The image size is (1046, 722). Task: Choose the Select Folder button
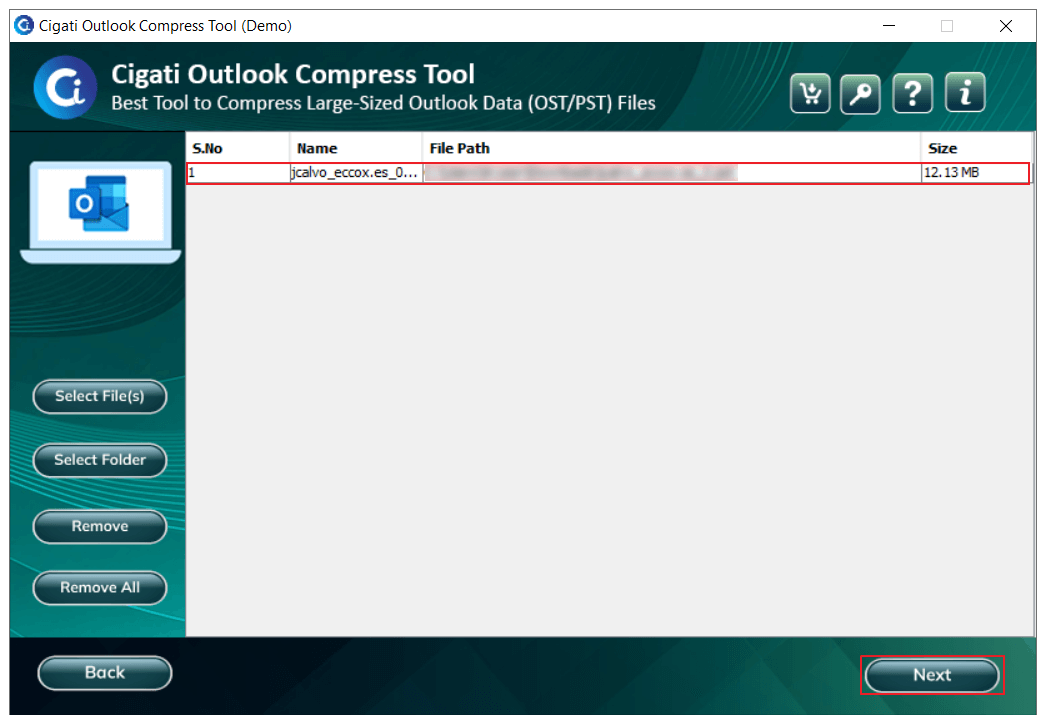[99, 460]
